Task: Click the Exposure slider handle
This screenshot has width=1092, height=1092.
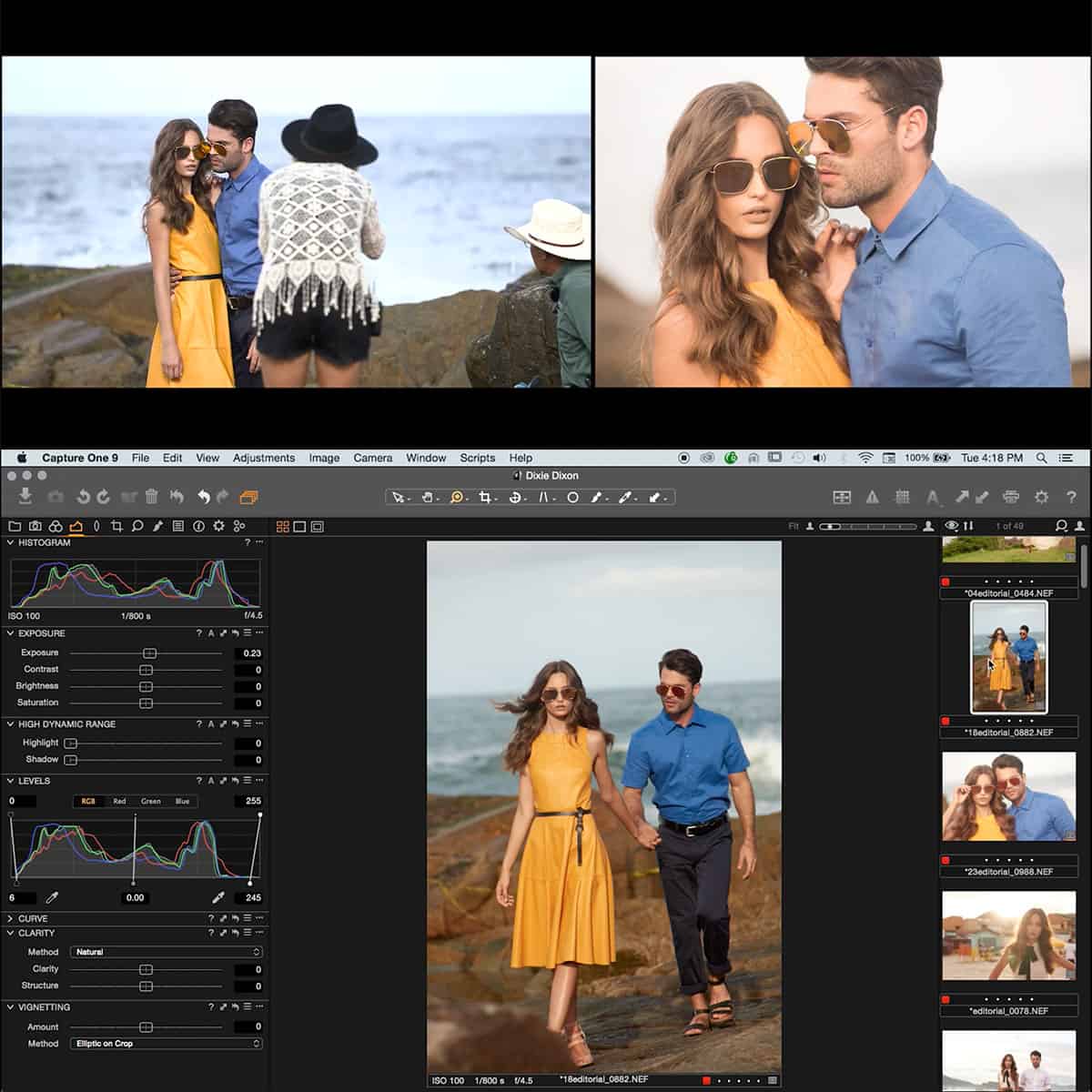Action: point(150,653)
